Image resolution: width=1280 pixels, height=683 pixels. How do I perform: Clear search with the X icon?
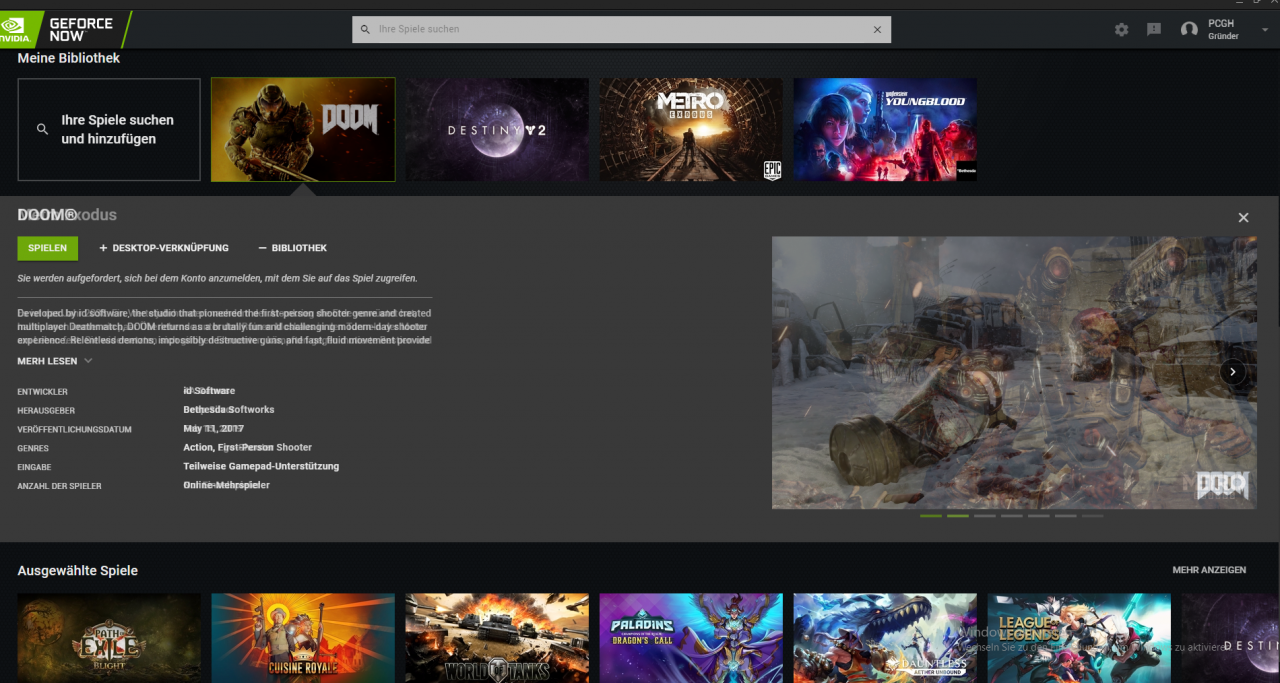877,29
